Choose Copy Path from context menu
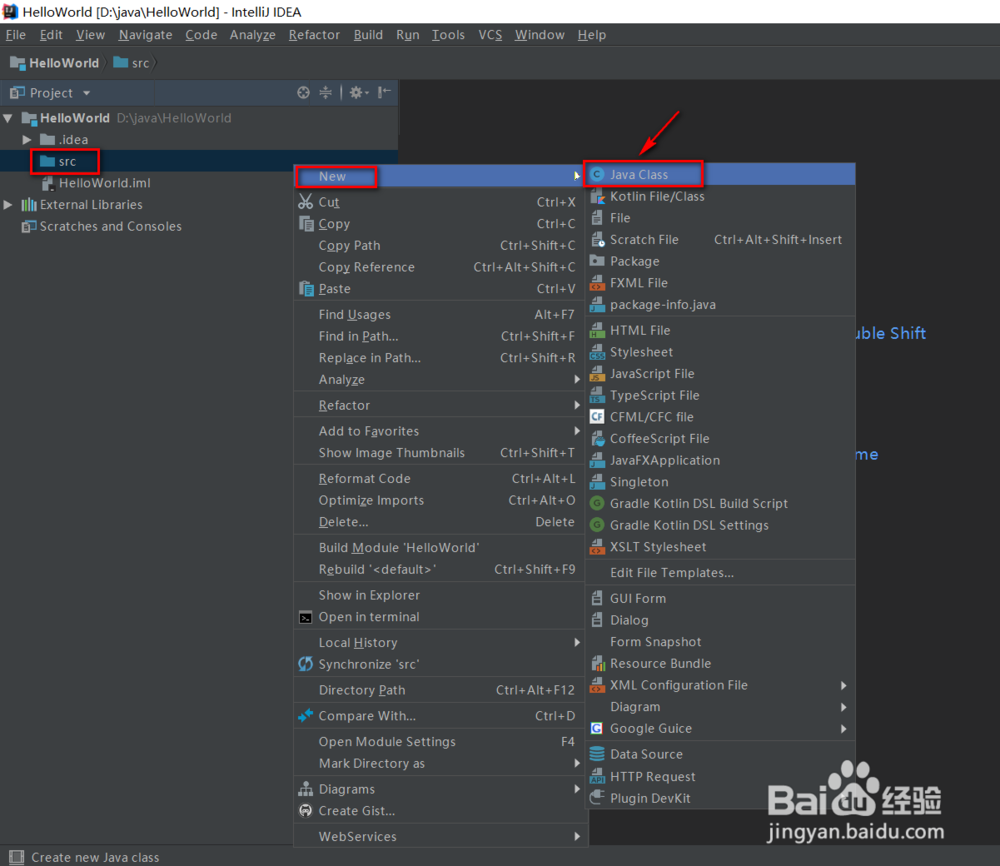This screenshot has width=1000, height=866. coord(440,246)
